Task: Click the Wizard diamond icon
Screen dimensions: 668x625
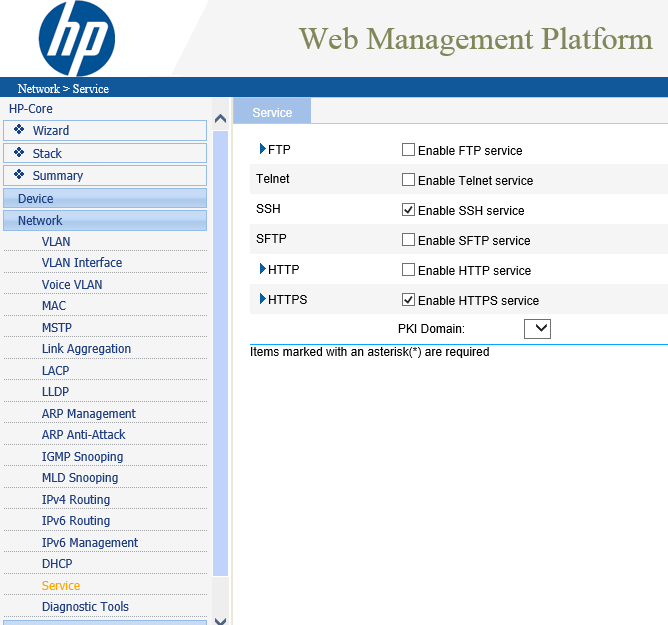Action: tap(19, 130)
